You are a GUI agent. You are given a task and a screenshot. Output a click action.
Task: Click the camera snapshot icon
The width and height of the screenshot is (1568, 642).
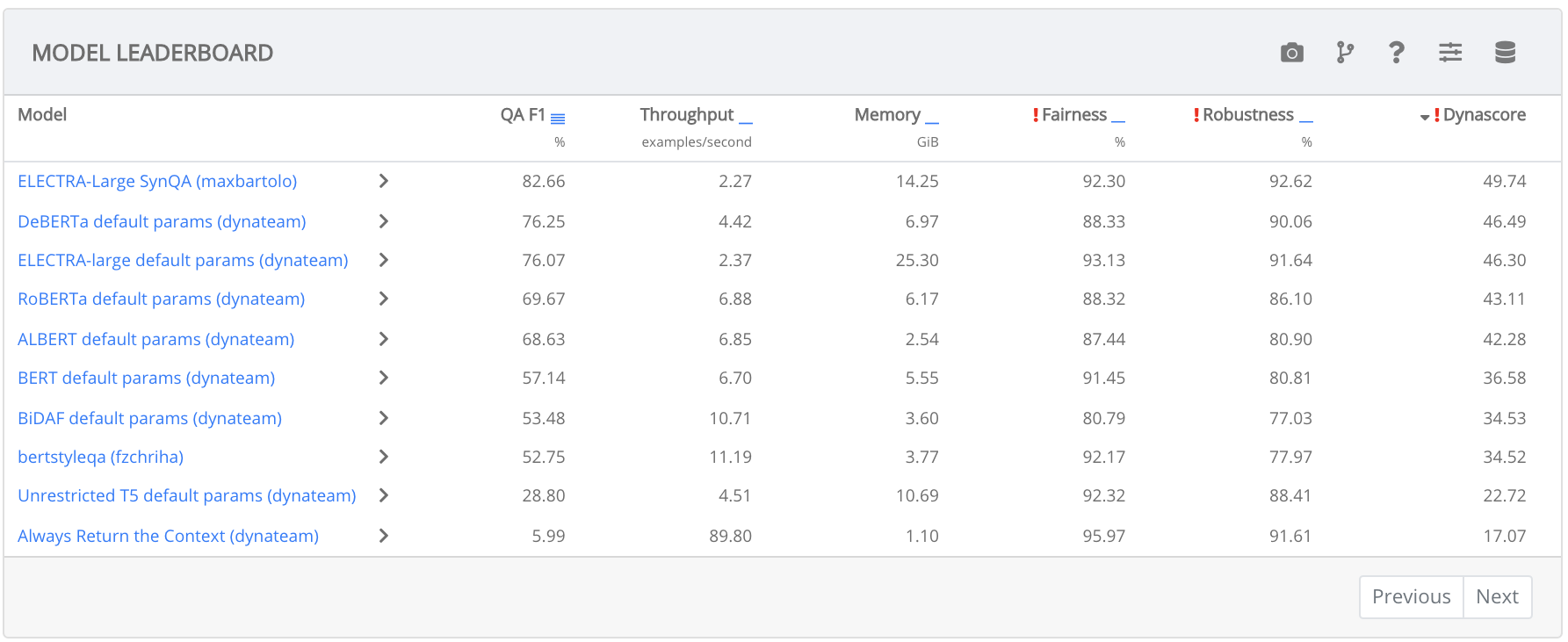[1291, 53]
